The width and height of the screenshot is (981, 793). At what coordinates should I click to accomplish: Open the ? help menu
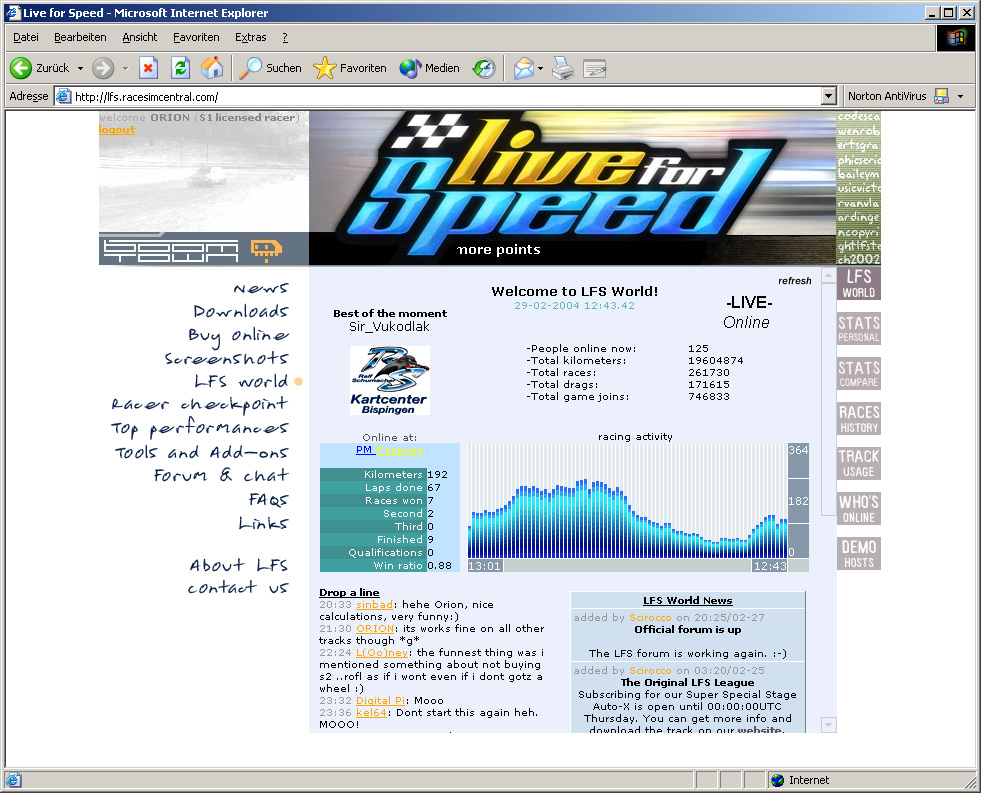[x=285, y=38]
